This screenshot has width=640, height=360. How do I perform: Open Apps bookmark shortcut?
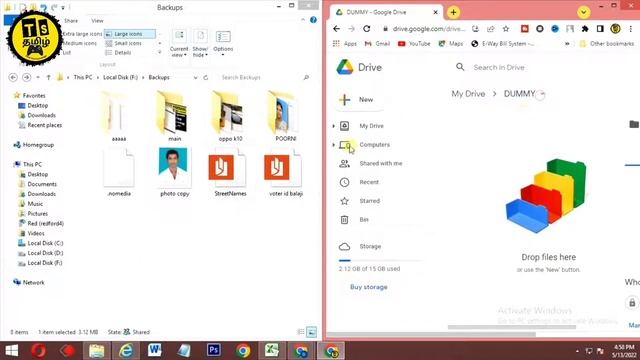pos(345,44)
